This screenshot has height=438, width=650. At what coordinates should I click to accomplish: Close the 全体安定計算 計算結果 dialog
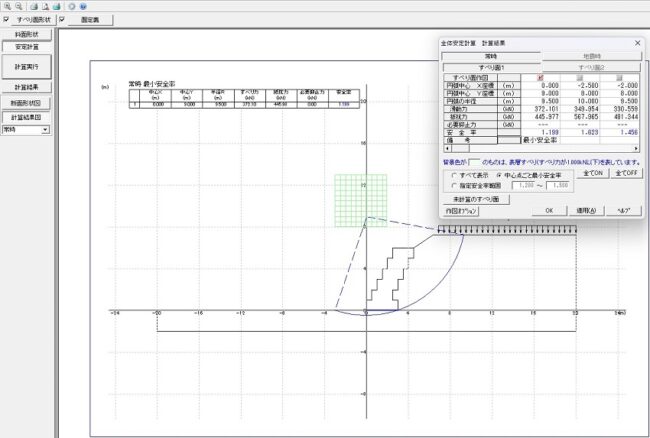pyautogui.click(x=638, y=43)
